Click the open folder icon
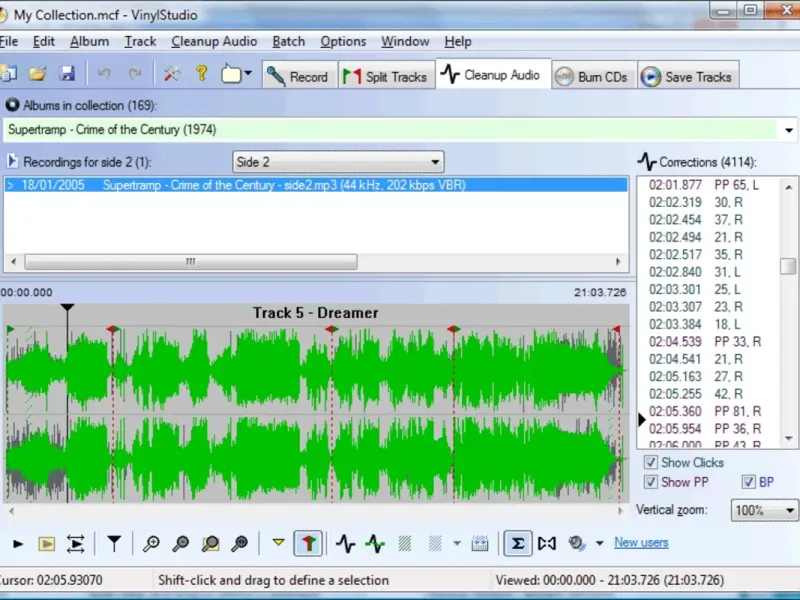Screen dimensions: 800x600 (38, 74)
